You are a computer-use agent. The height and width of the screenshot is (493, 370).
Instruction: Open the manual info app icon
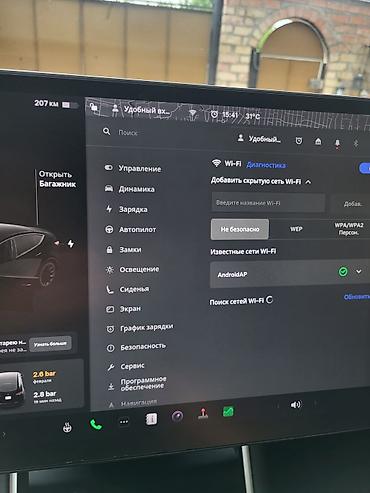coord(151,419)
